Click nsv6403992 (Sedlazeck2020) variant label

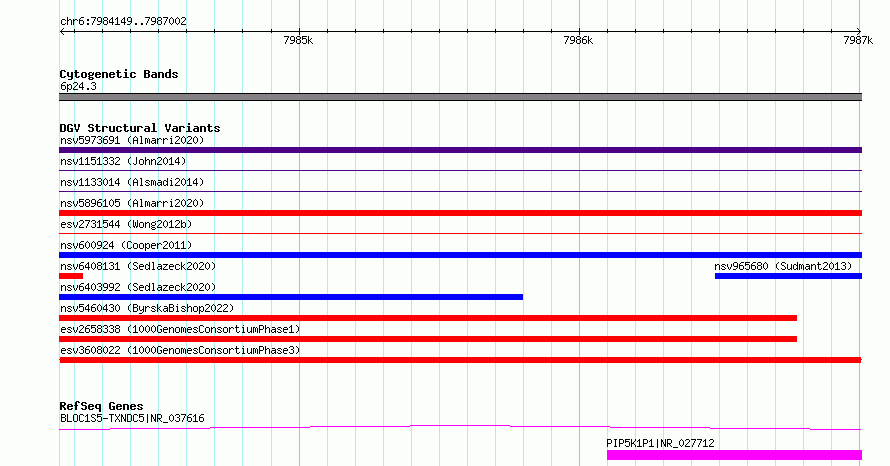[138, 287]
